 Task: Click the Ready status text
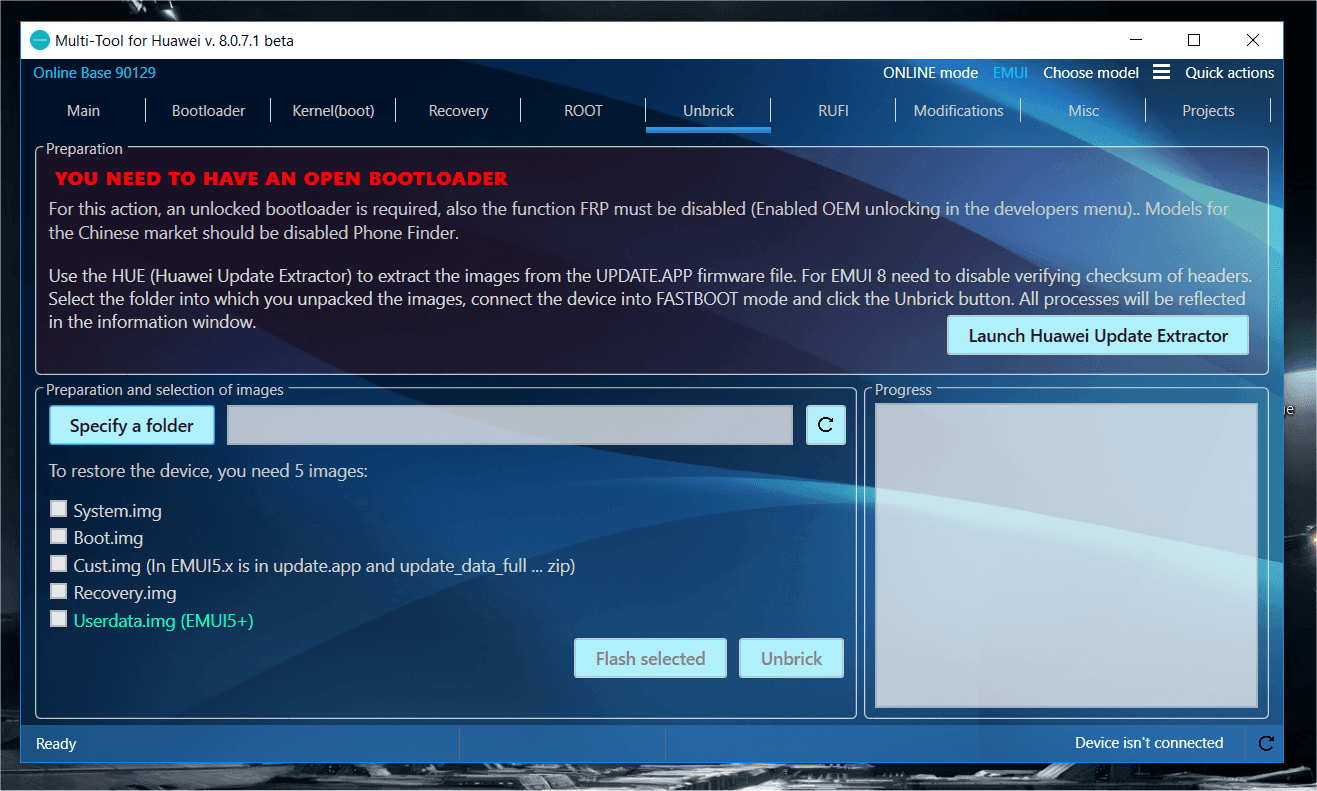click(x=56, y=743)
